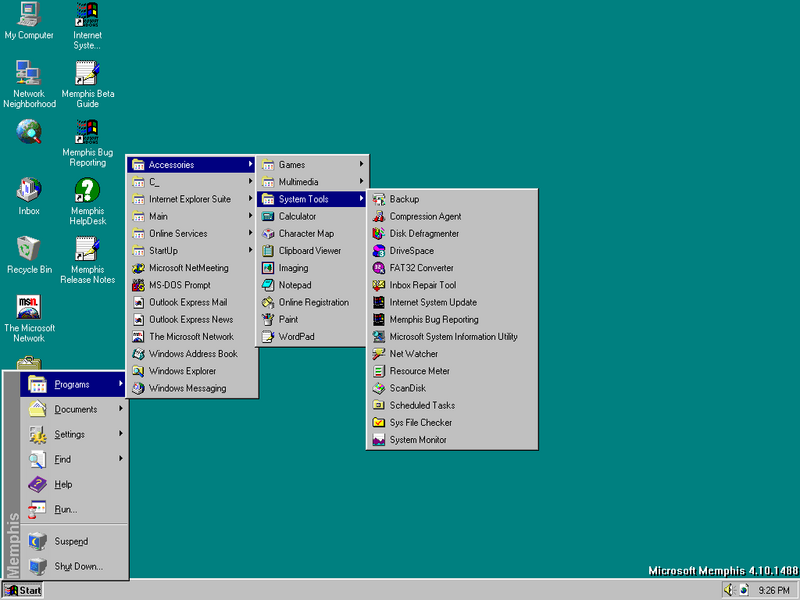The width and height of the screenshot is (800, 600).
Task: Open the Recycle Bin desktop icon
Action: [29, 250]
